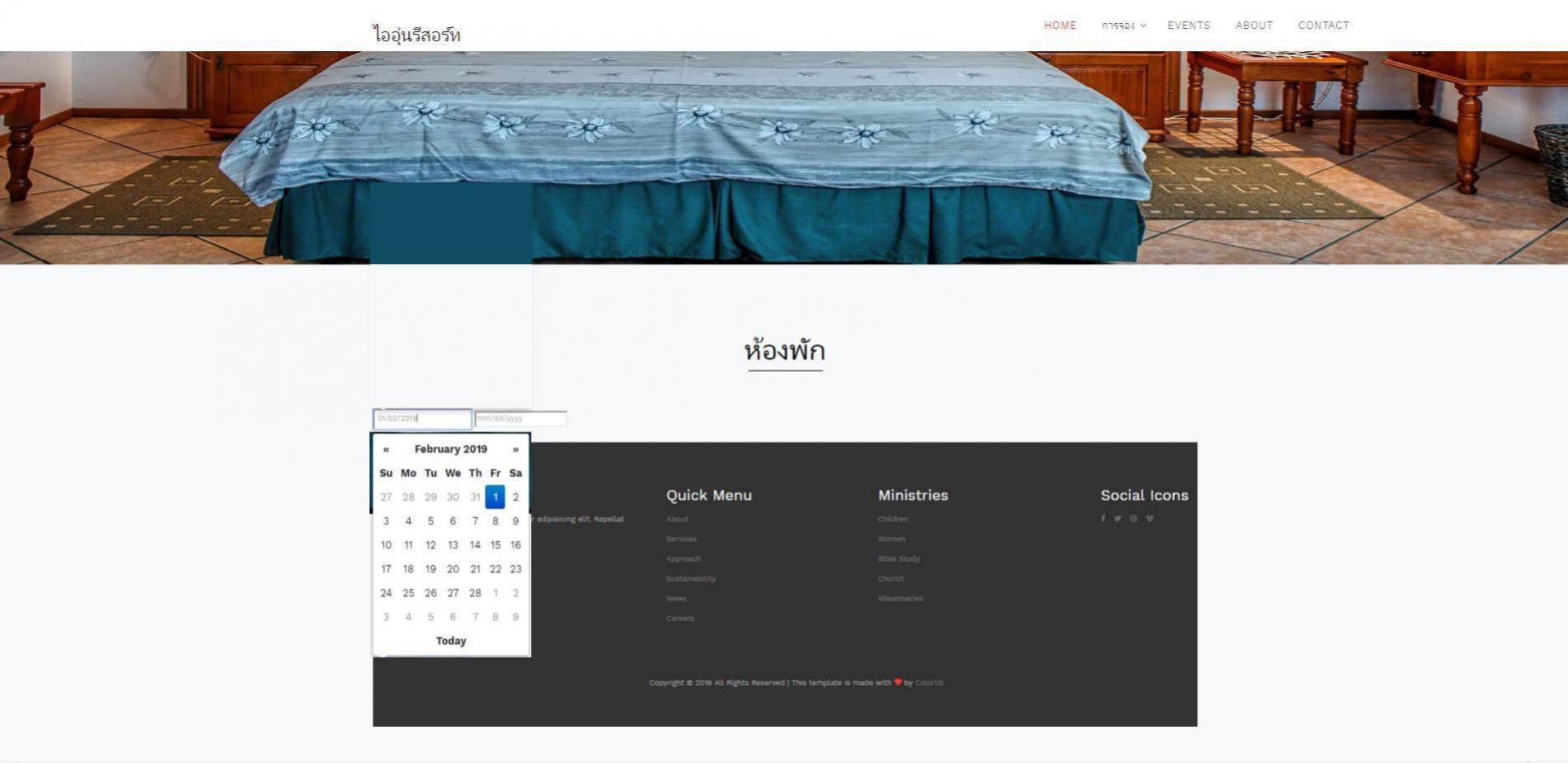Open the Vimeo social icon
The width and height of the screenshot is (1568, 763).
(x=1149, y=519)
